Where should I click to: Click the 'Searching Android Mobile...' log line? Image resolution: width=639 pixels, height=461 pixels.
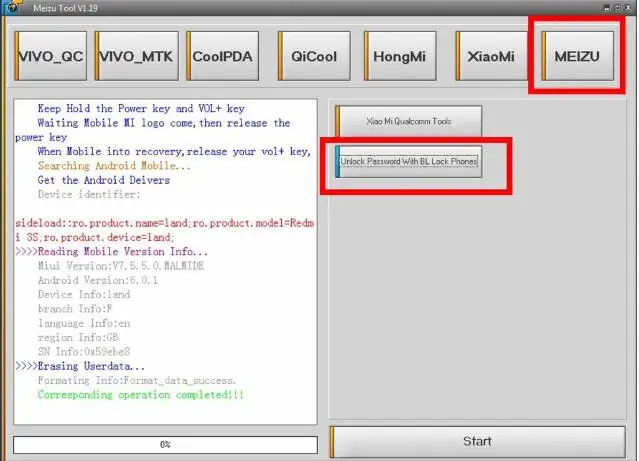114,165
